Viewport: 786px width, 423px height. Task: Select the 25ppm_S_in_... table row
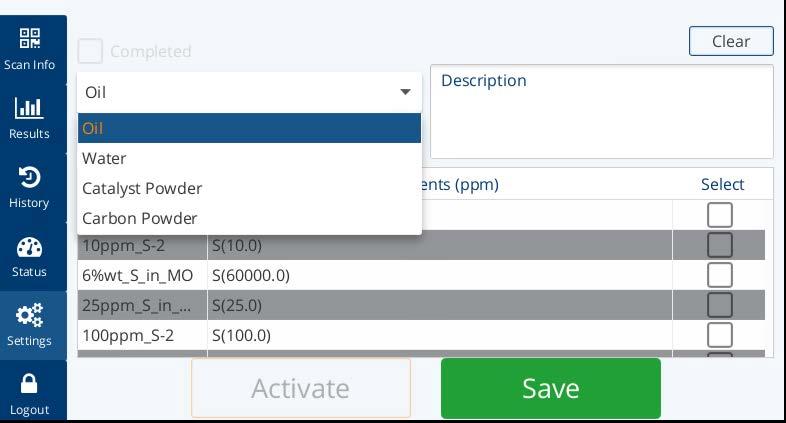pyautogui.click(x=421, y=305)
